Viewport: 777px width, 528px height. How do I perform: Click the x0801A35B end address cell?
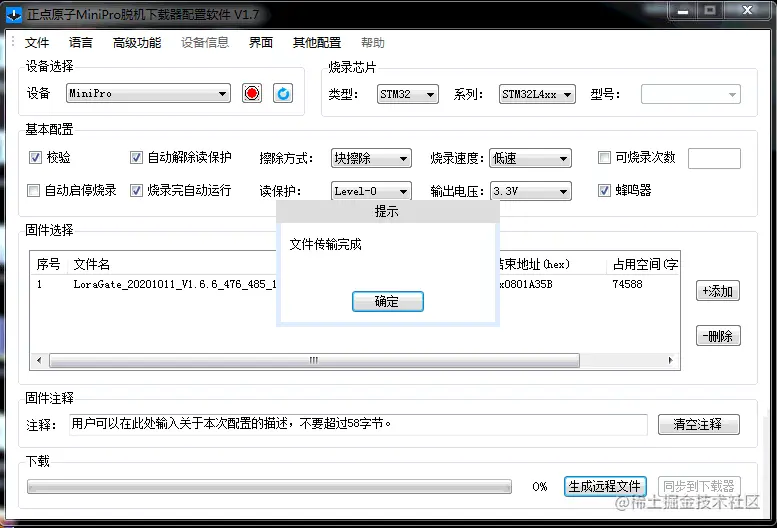point(526,284)
